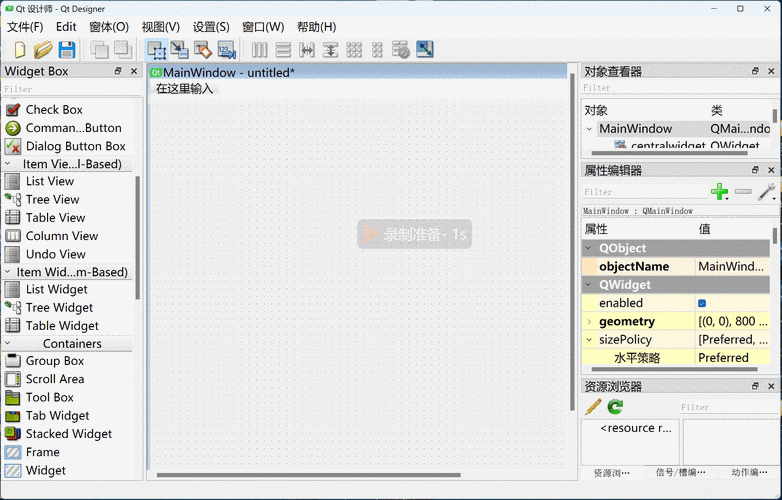Select the Command Link Button widget
This screenshot has width=782, height=500.
73,128
